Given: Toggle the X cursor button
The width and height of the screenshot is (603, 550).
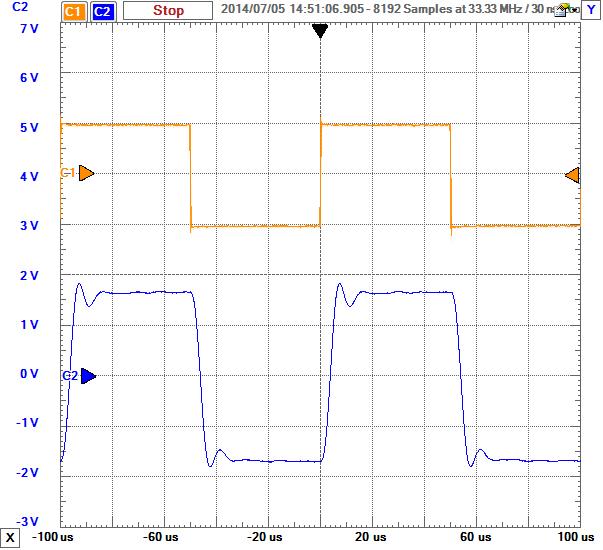Looking at the screenshot, I should coord(10,540).
